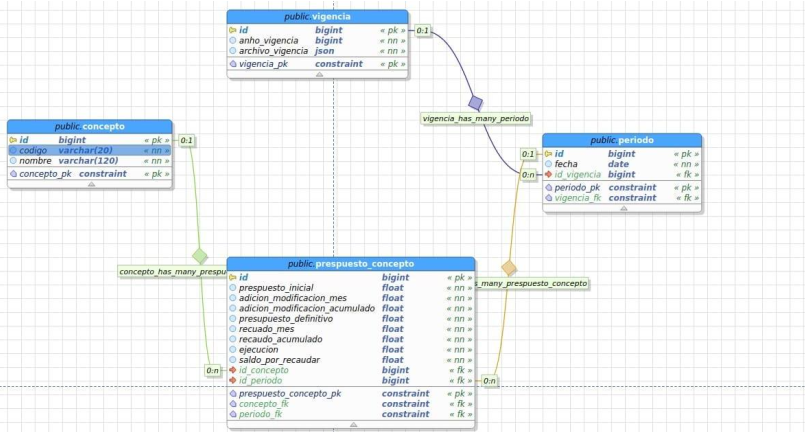Screen dimensions: 805x432
Task: Click the primary key icon of concepto id
Action: (x=13, y=140)
